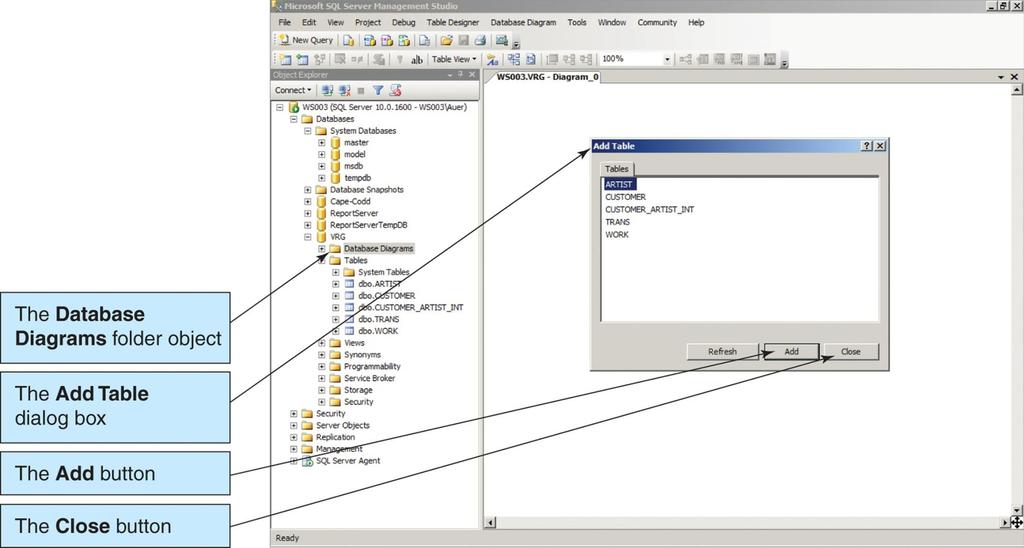Click the Refresh button in Add Table dialog
1024x548 pixels.
(x=722, y=351)
